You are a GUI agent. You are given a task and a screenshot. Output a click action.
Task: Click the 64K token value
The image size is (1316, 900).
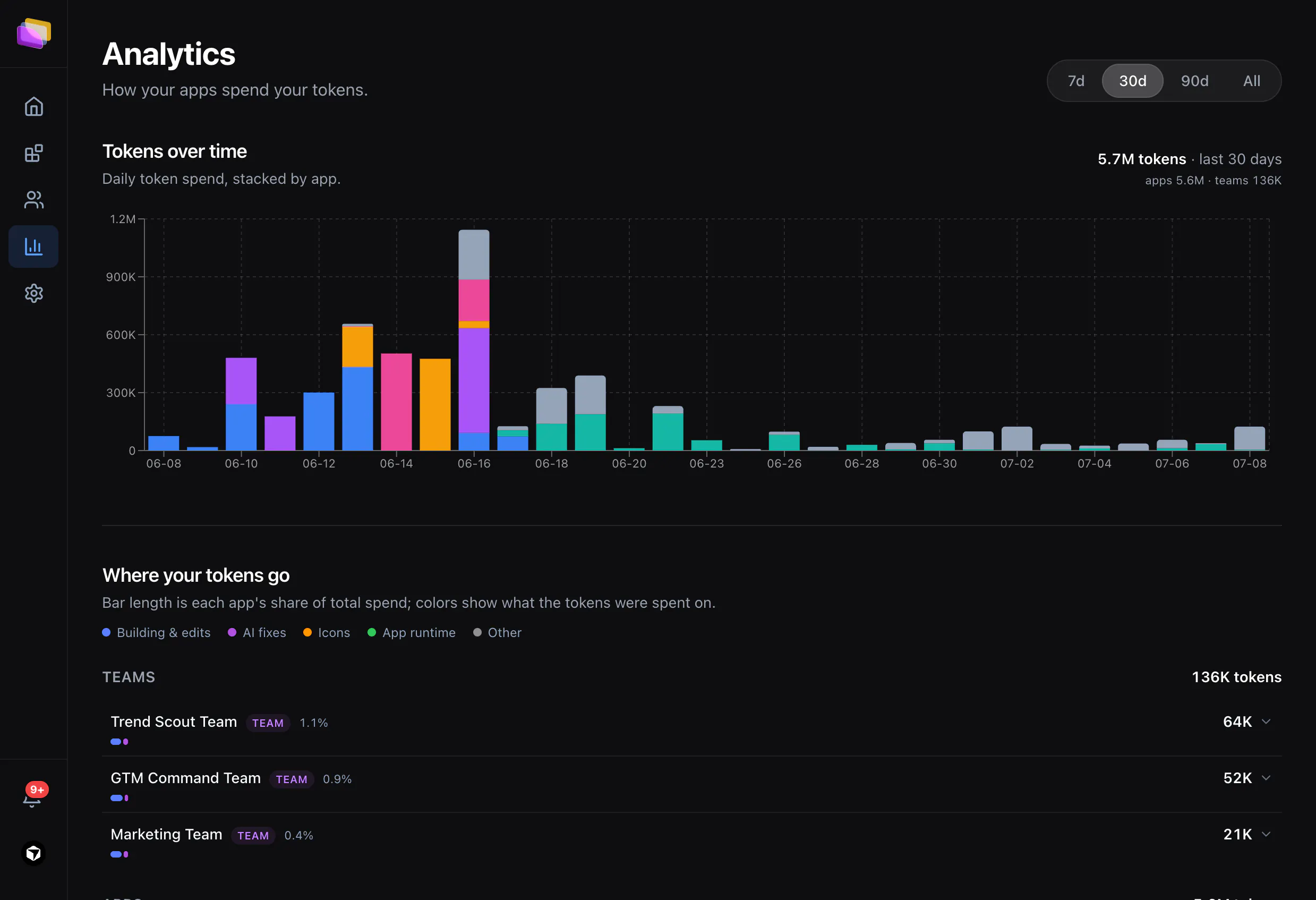point(1237,721)
